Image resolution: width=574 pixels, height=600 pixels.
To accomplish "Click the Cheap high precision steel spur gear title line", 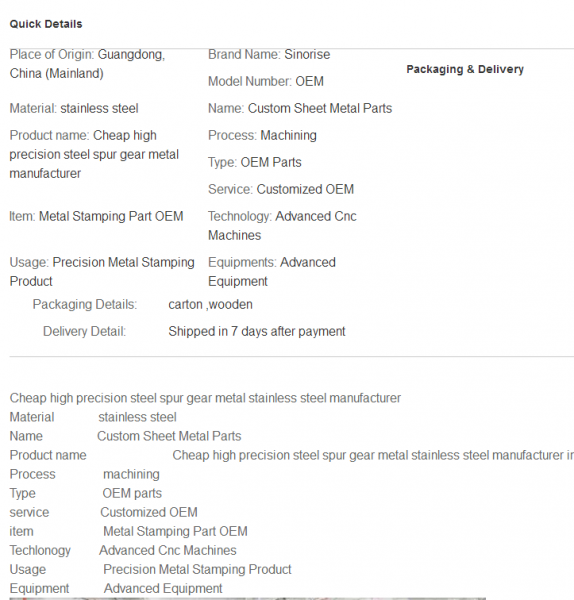I will click(x=205, y=398).
